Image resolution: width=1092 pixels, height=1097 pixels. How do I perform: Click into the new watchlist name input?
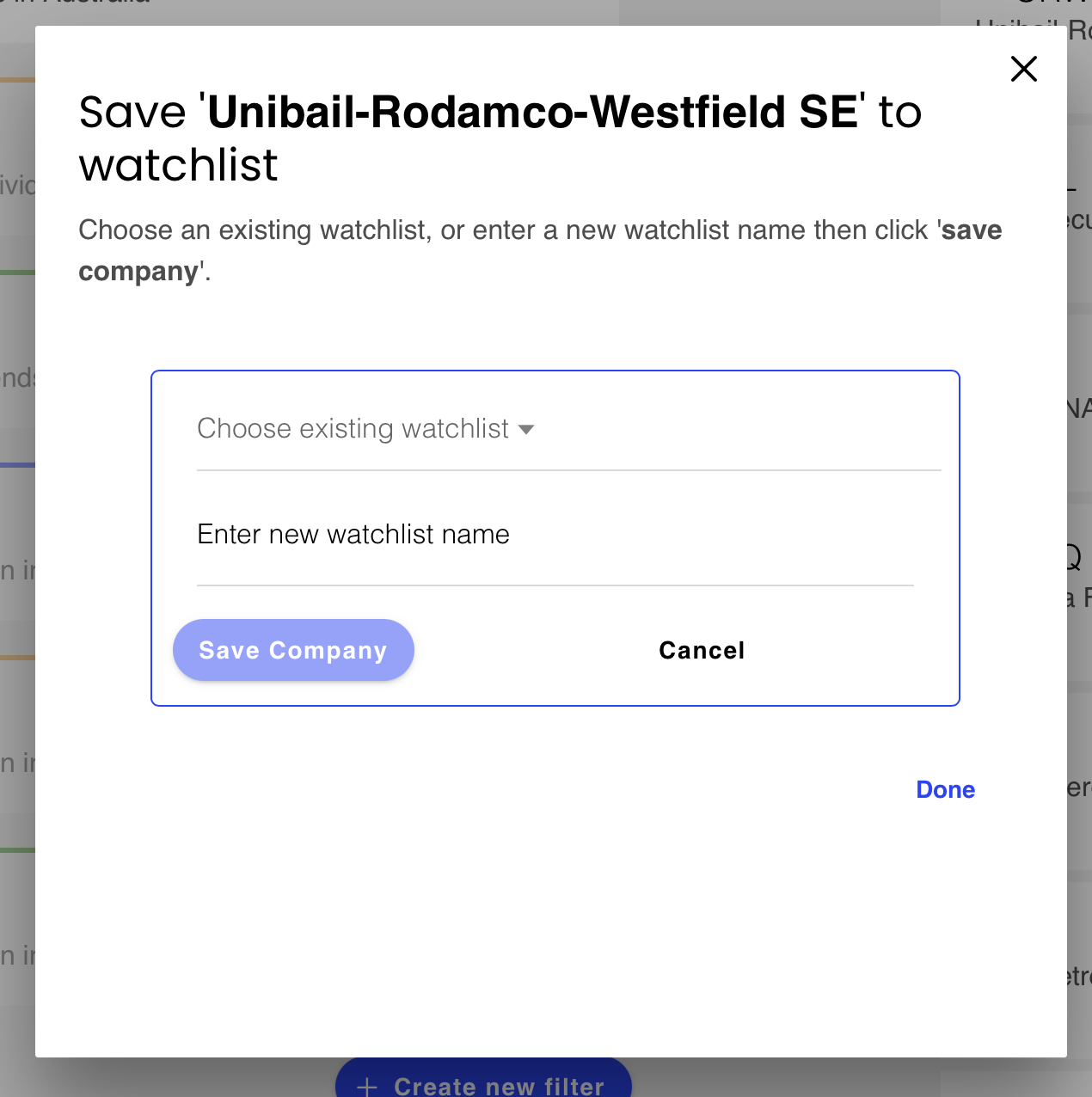555,535
